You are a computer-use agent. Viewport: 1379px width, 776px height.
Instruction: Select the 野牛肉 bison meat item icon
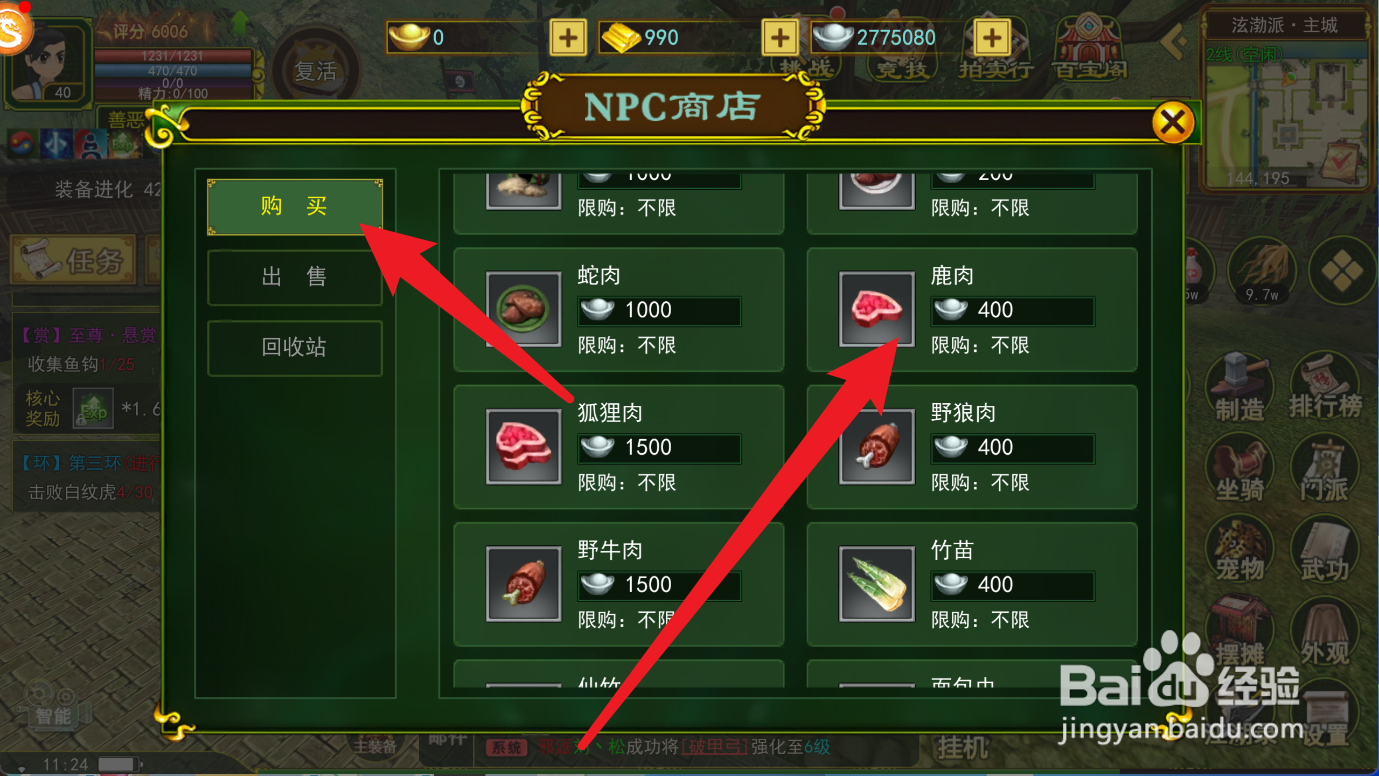[523, 583]
